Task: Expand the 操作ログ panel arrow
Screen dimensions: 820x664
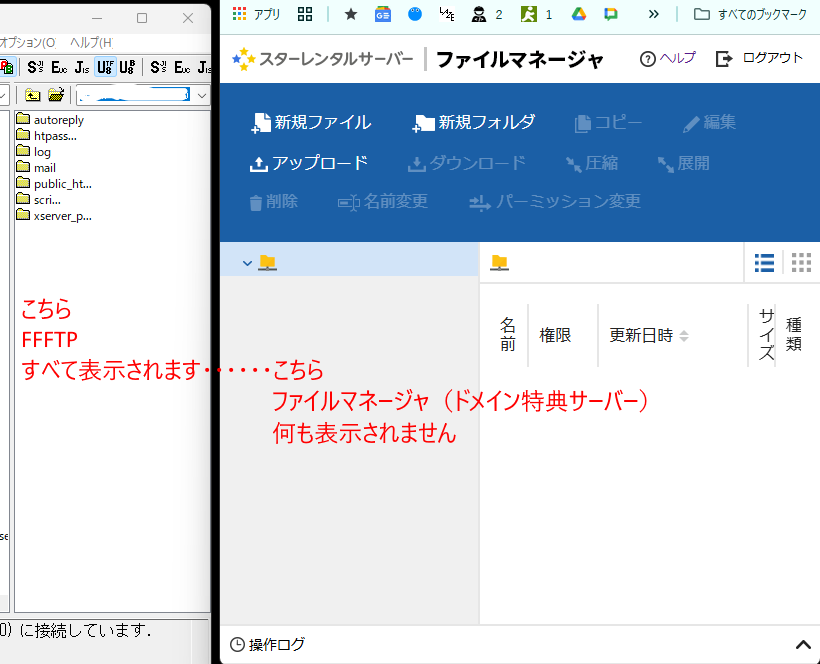Action: [x=802, y=645]
